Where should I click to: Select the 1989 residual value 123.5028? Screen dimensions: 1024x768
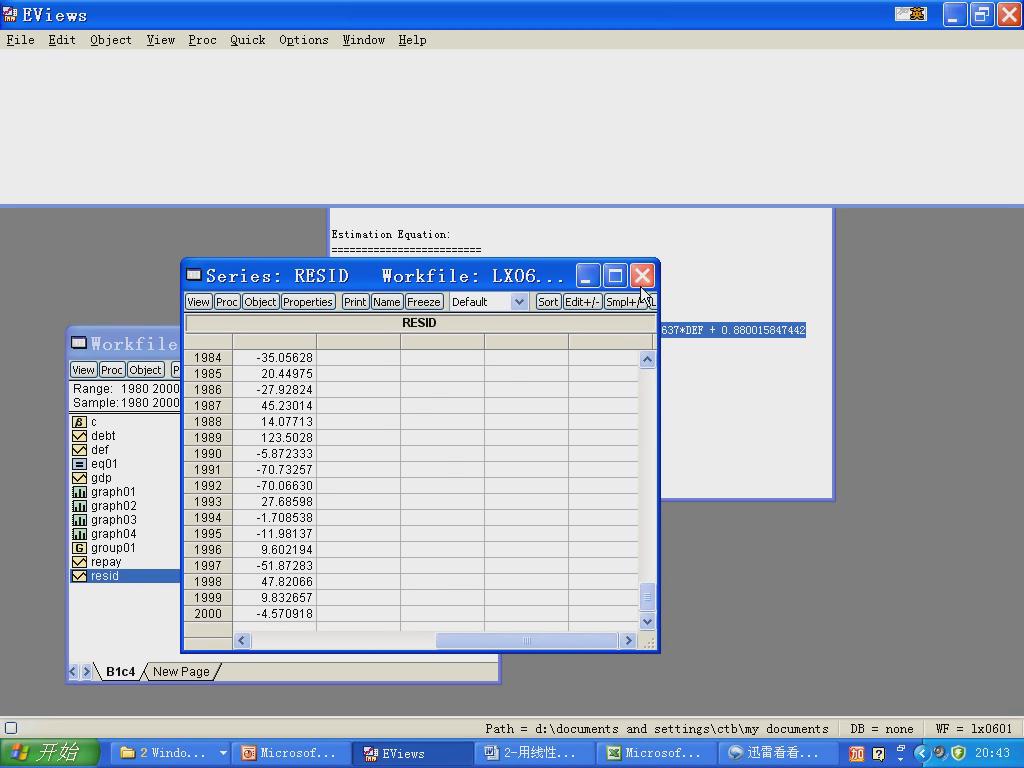(274, 438)
